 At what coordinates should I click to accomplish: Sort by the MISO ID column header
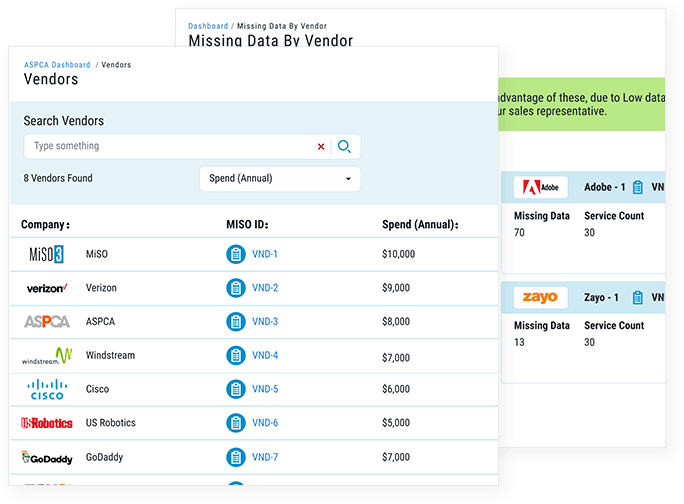pyautogui.click(x=247, y=225)
